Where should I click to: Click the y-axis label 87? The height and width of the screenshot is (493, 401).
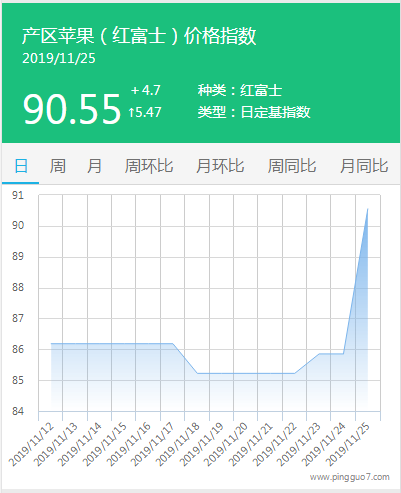pyautogui.click(x=18, y=318)
